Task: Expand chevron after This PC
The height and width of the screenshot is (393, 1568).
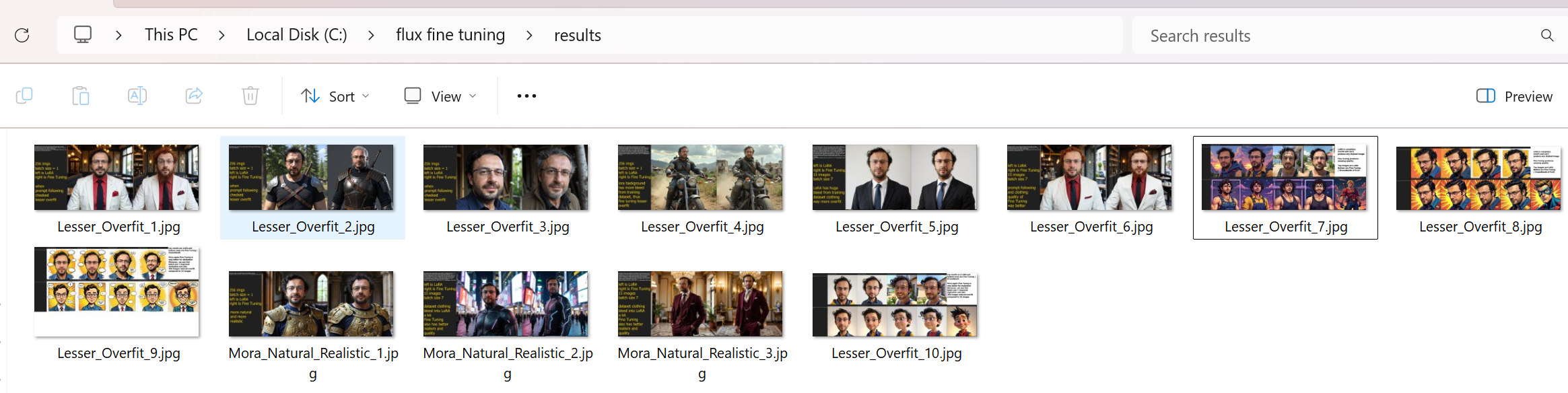Action: (x=221, y=35)
